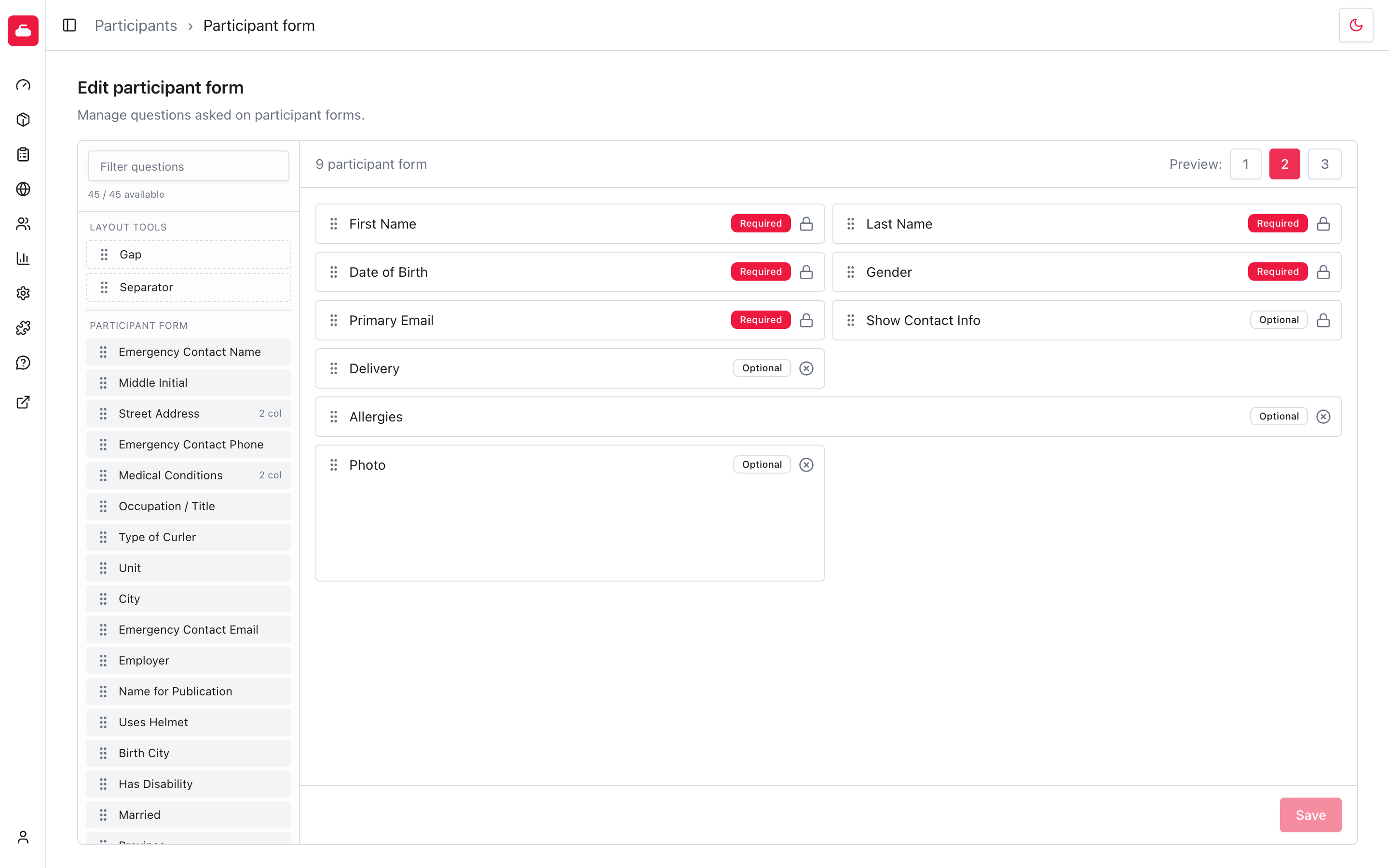Open the bar chart reports sidebar icon
This screenshot has height=868, width=1389.
pyautogui.click(x=23, y=258)
